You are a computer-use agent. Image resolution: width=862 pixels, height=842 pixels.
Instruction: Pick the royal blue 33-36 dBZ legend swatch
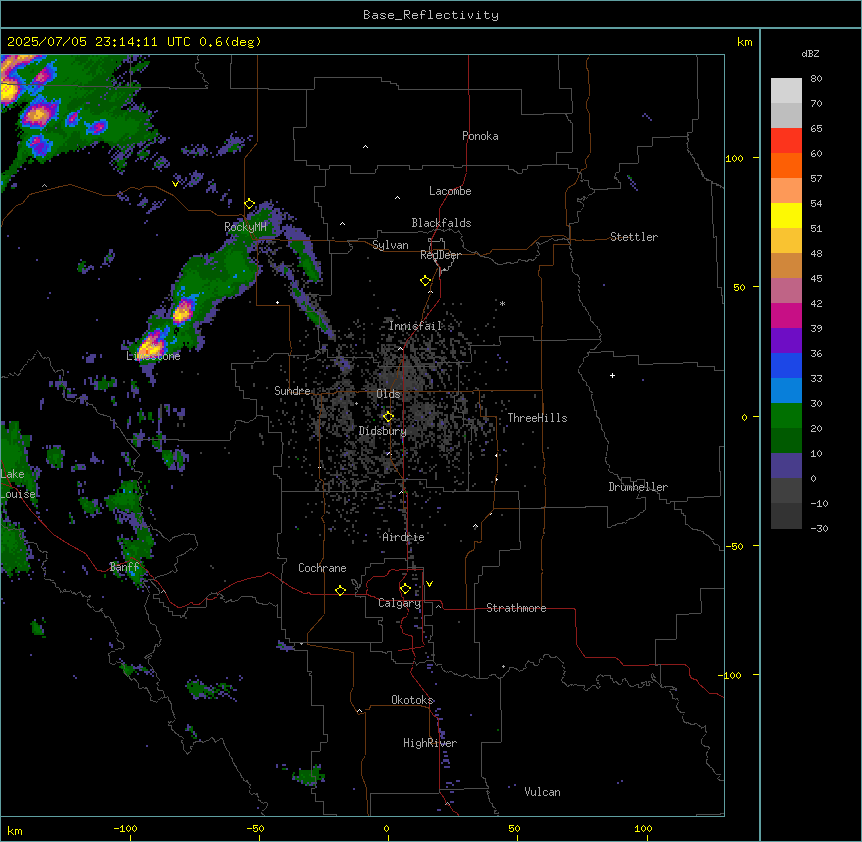coord(786,365)
